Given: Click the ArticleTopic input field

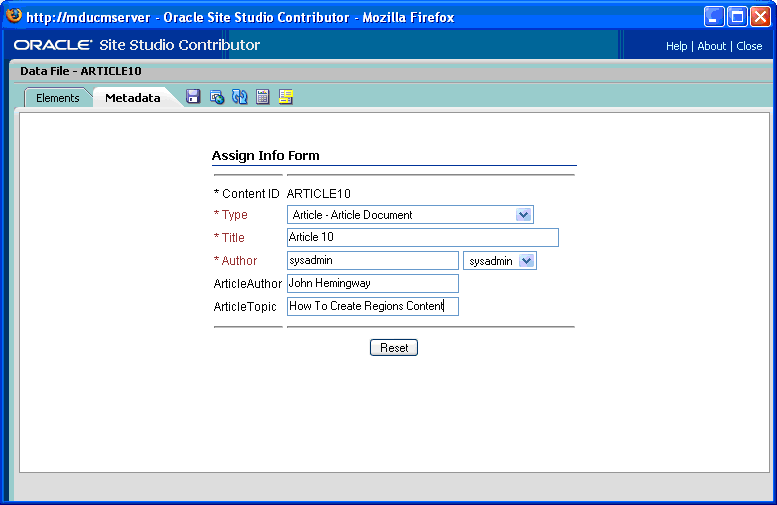Looking at the screenshot, I should point(373,306).
